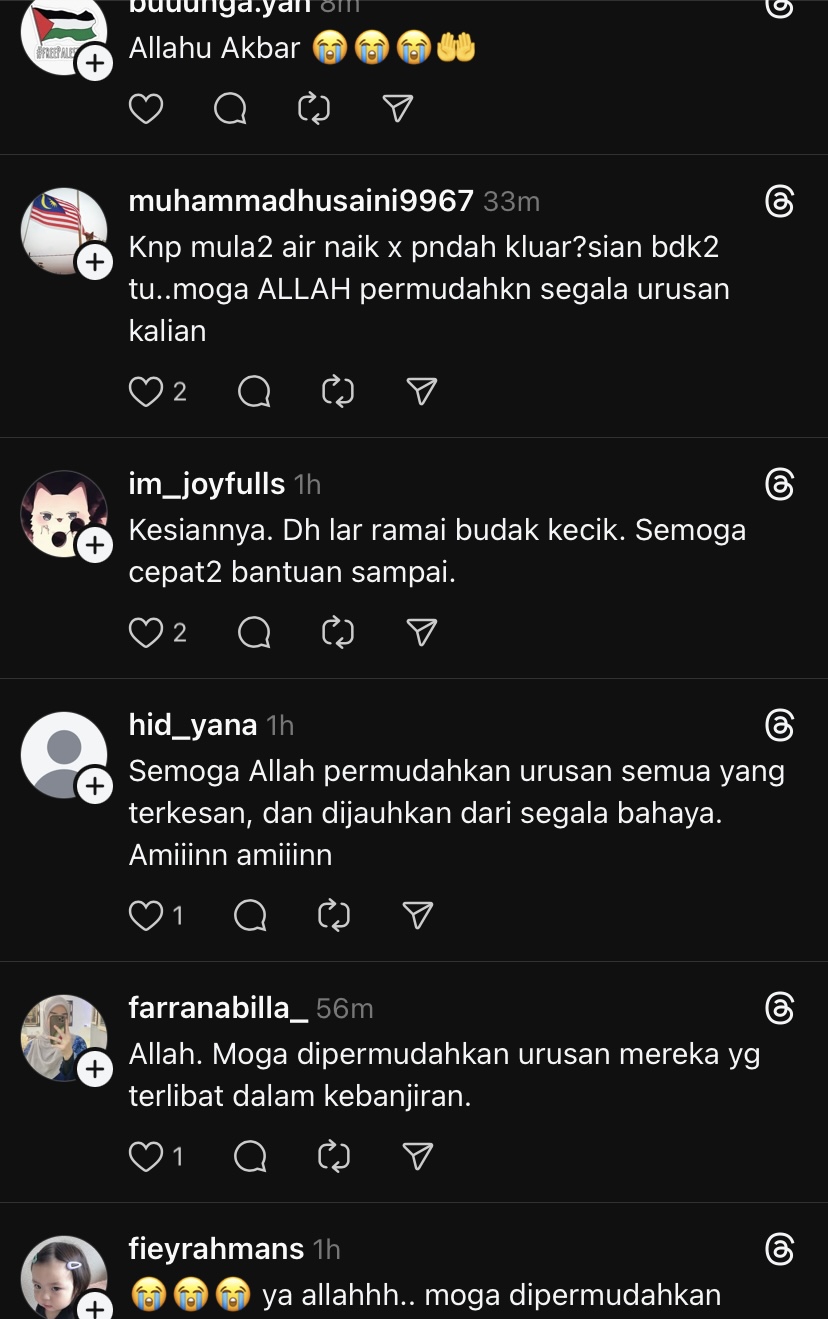Tap Threads logo beside hid_yana comment
This screenshot has height=1319, width=828.
[779, 725]
